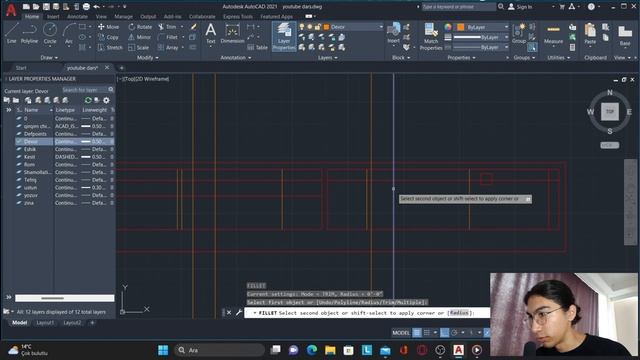Click the Radius option in the command line
Viewport: 640px width, 360px height.
tap(459, 313)
